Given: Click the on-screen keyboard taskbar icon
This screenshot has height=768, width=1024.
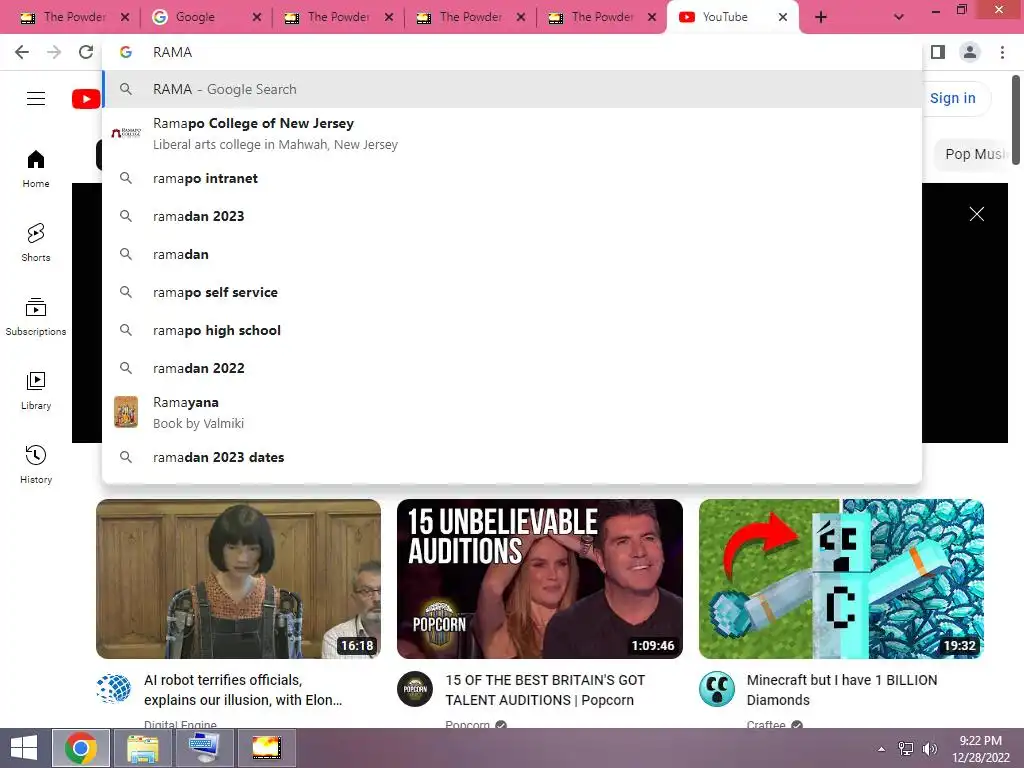Looking at the screenshot, I should point(205,748).
